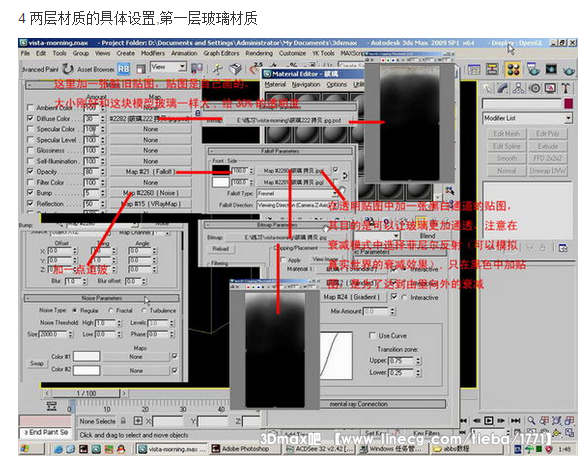Switch to the Create command panel arrow icon
This screenshot has width=581, height=456.
487,88
